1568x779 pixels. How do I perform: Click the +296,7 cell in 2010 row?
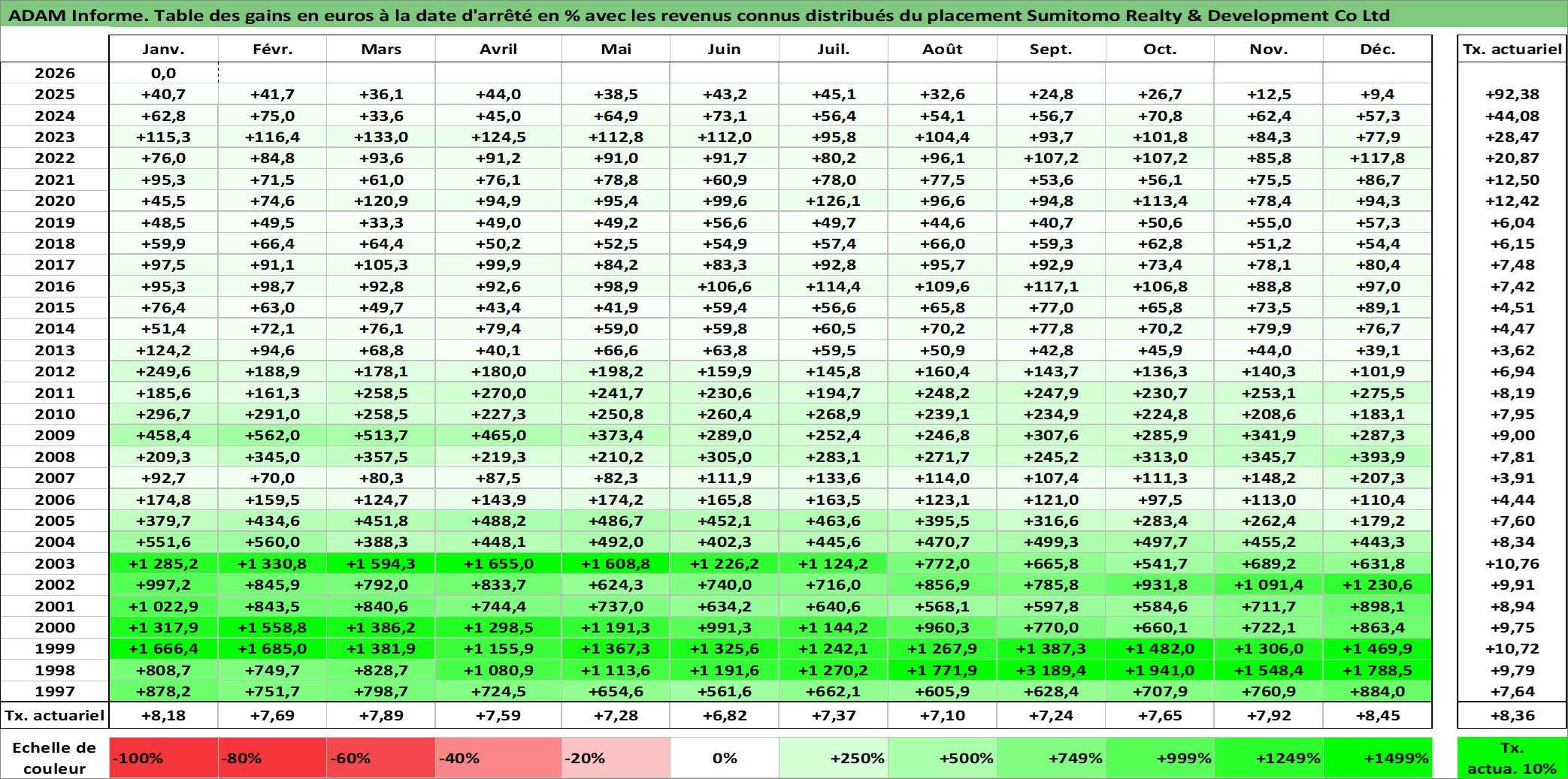(x=163, y=414)
